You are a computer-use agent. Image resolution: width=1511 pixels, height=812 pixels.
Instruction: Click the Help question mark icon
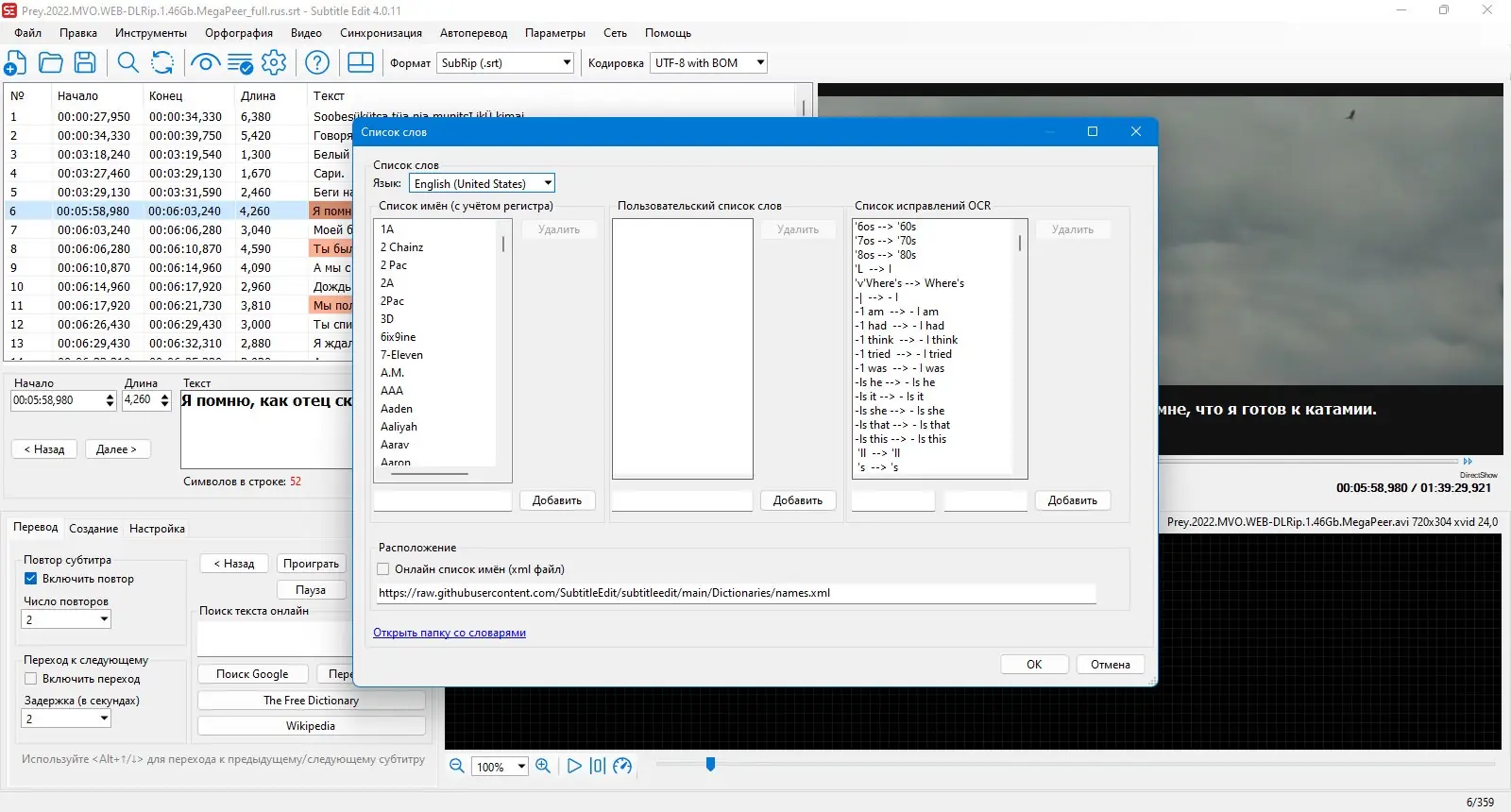[318, 63]
